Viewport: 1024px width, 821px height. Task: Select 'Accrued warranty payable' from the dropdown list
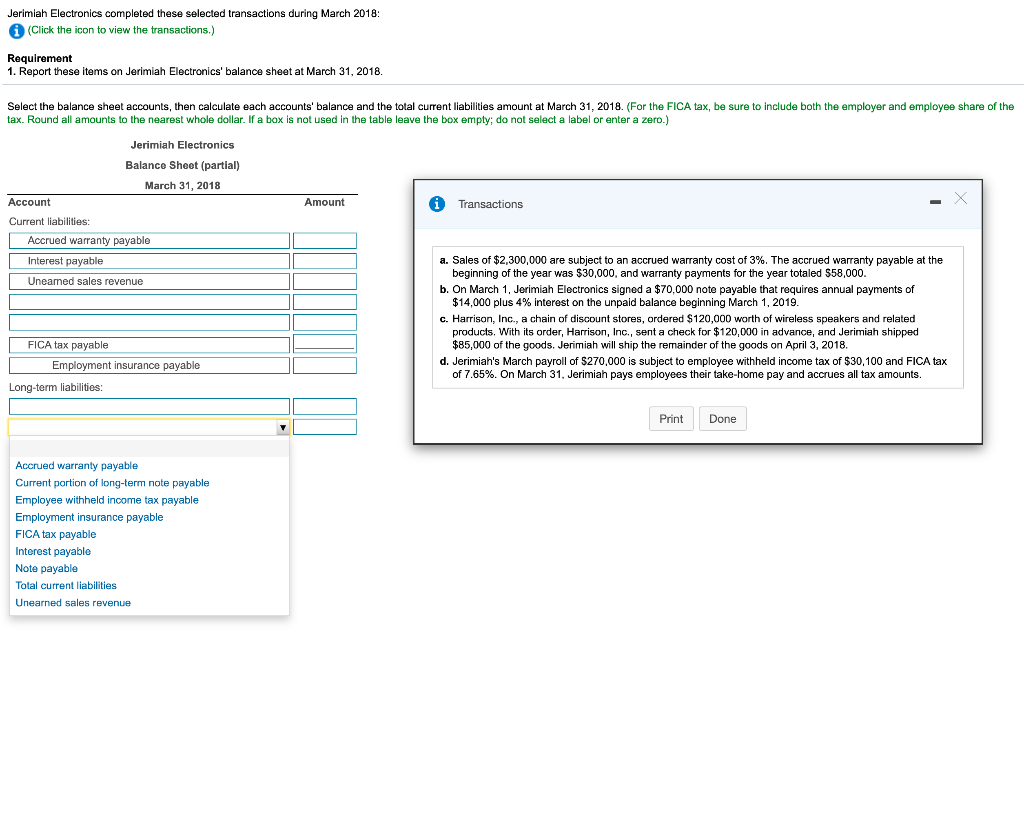[x=76, y=466]
